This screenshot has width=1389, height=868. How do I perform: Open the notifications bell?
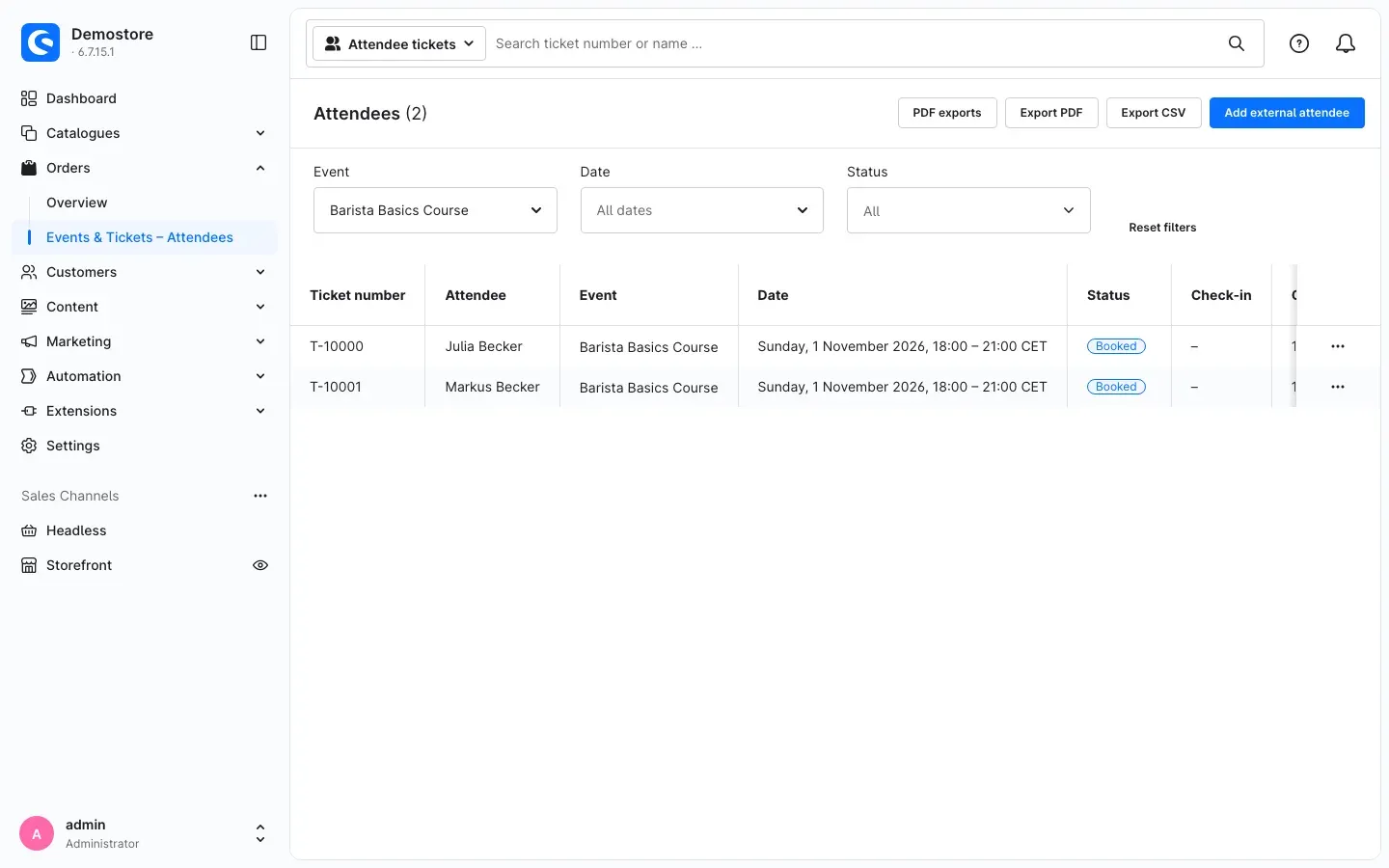pos(1346,43)
